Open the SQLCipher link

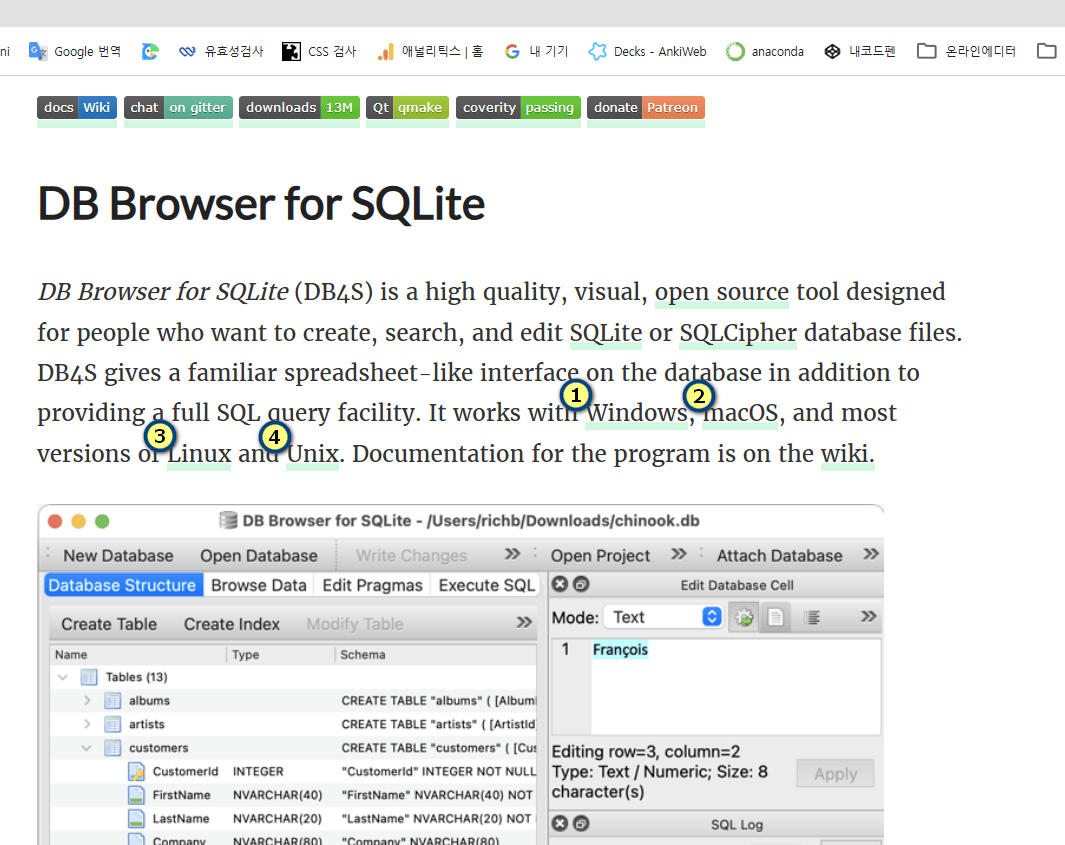tap(738, 333)
